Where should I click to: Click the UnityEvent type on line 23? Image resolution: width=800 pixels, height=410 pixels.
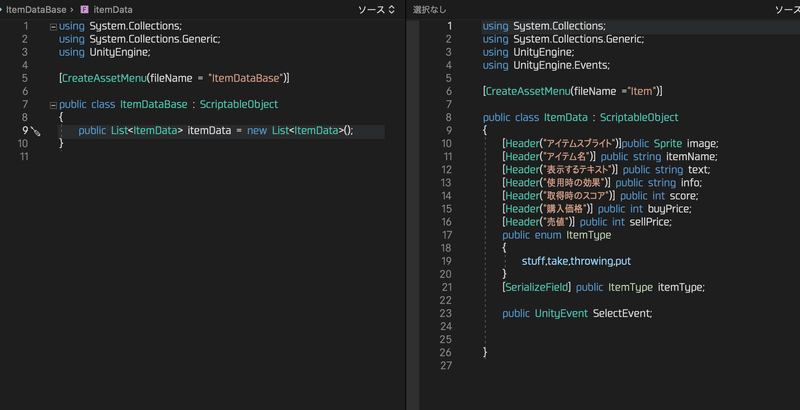(561, 313)
